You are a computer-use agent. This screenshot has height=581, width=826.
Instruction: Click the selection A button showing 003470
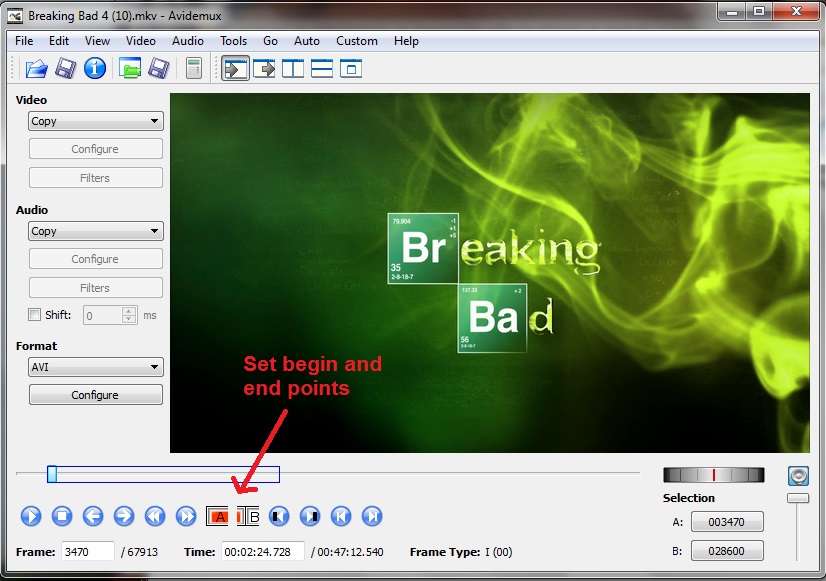(x=727, y=522)
